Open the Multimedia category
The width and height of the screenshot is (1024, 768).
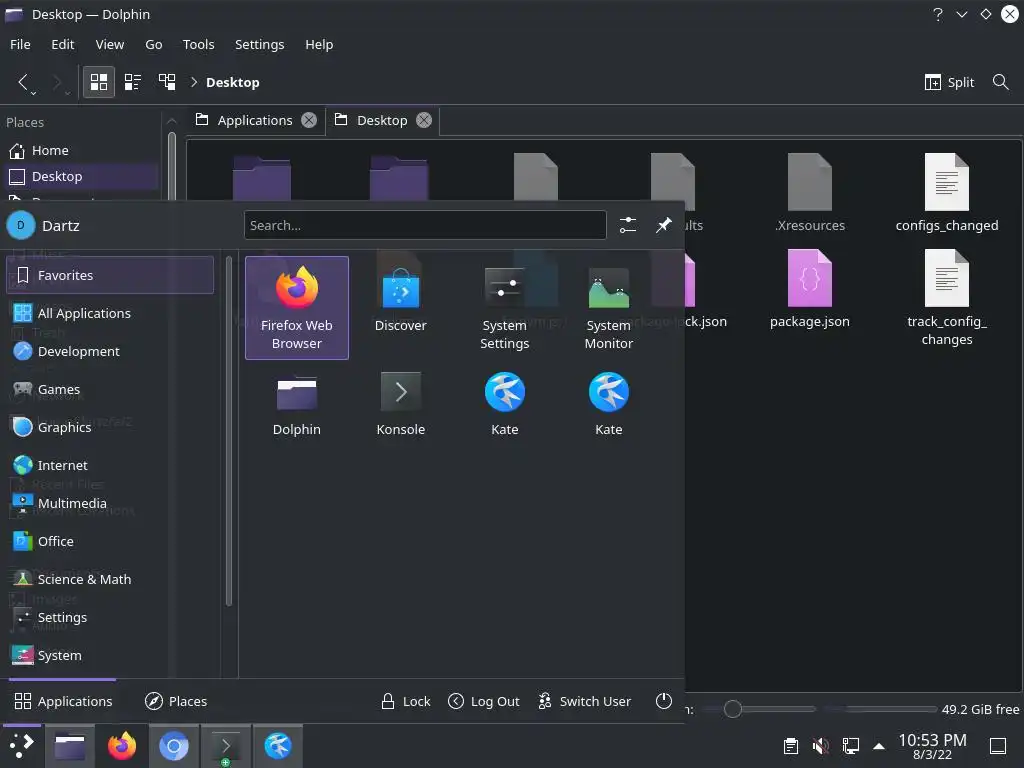coord(110,503)
